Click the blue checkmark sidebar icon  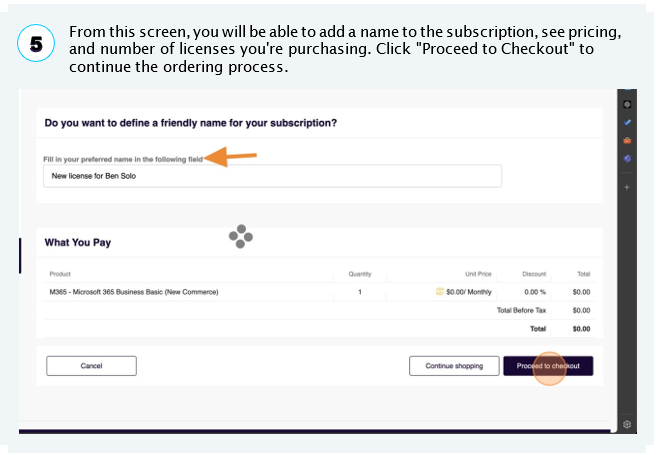(x=627, y=122)
